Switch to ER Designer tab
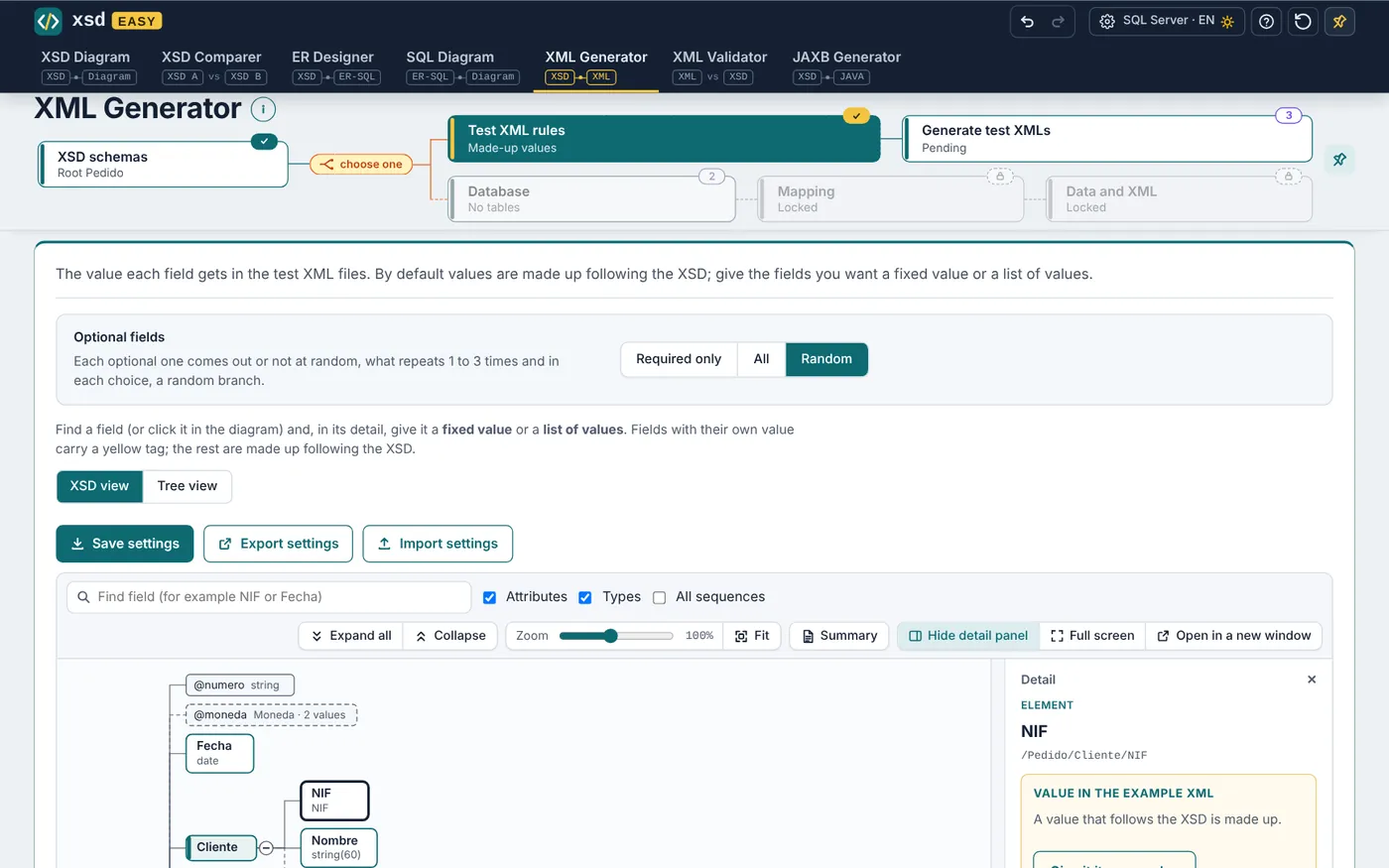 click(x=335, y=65)
